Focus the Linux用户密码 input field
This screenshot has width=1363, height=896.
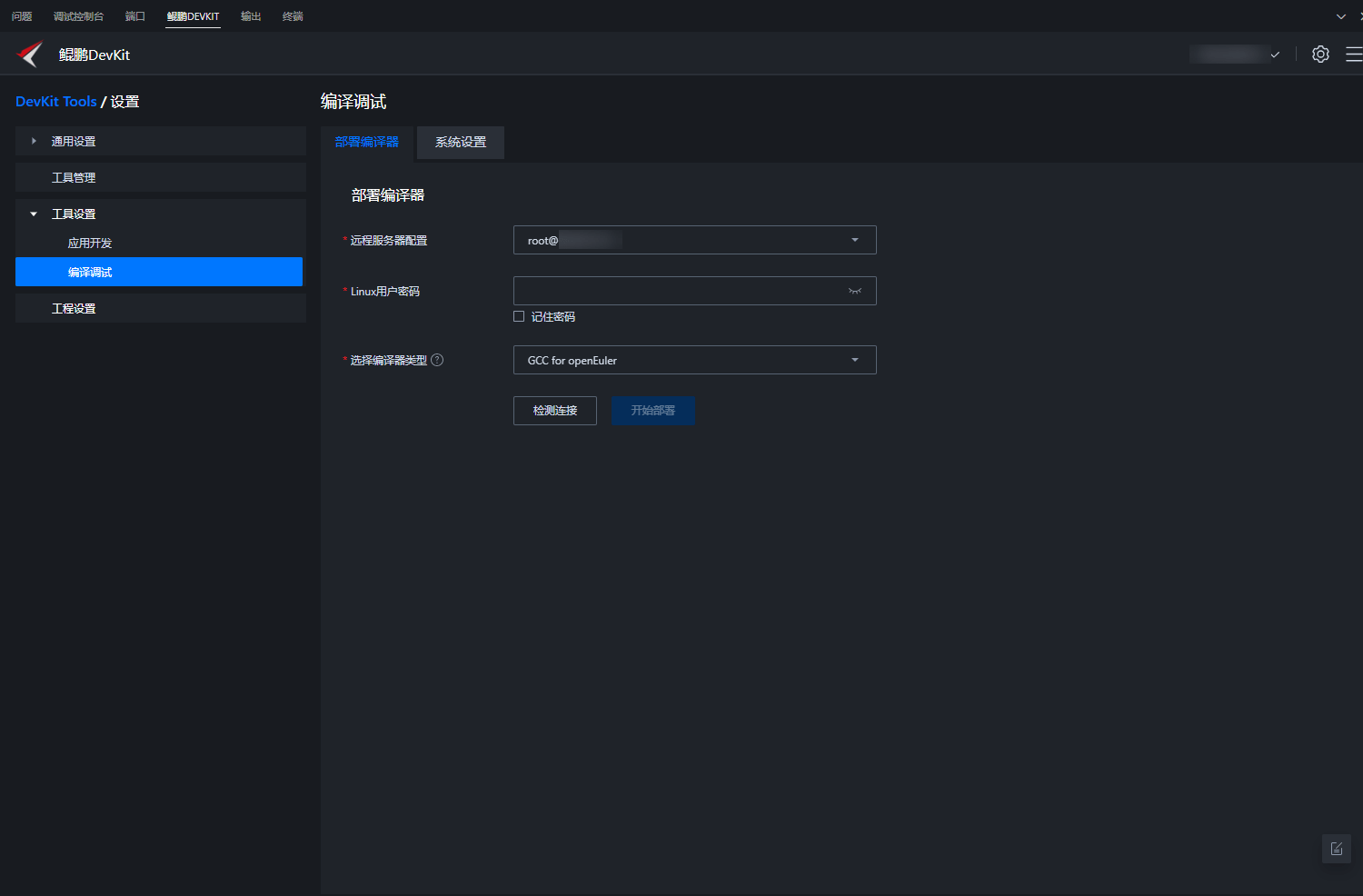click(x=695, y=291)
